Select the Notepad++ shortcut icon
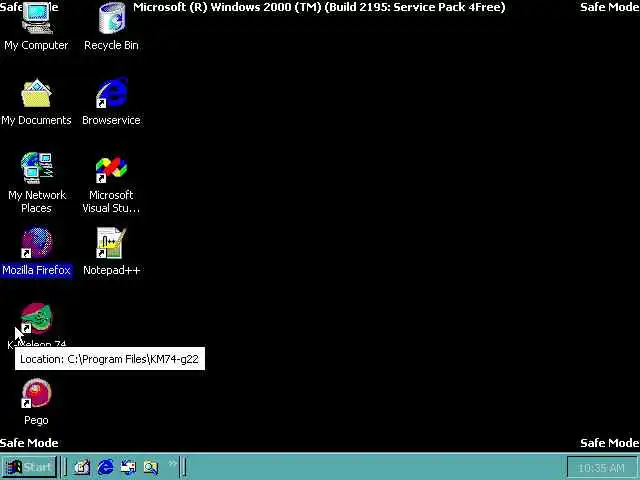This screenshot has height=480, width=640. point(111,243)
